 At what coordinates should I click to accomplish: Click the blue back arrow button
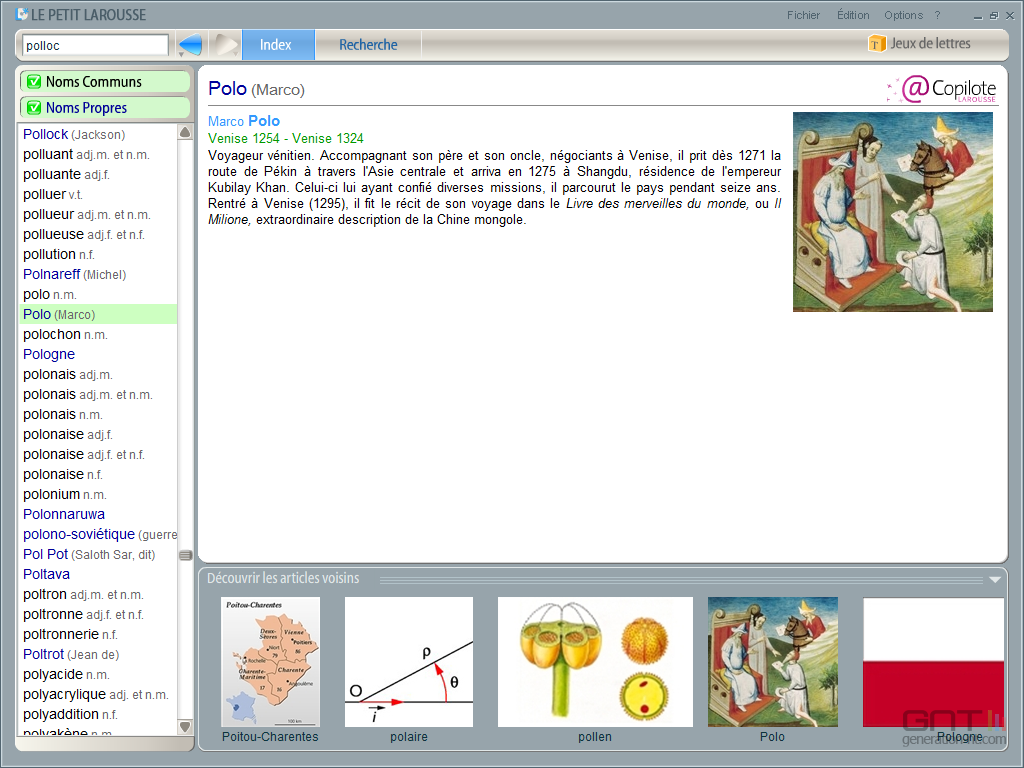click(x=190, y=45)
